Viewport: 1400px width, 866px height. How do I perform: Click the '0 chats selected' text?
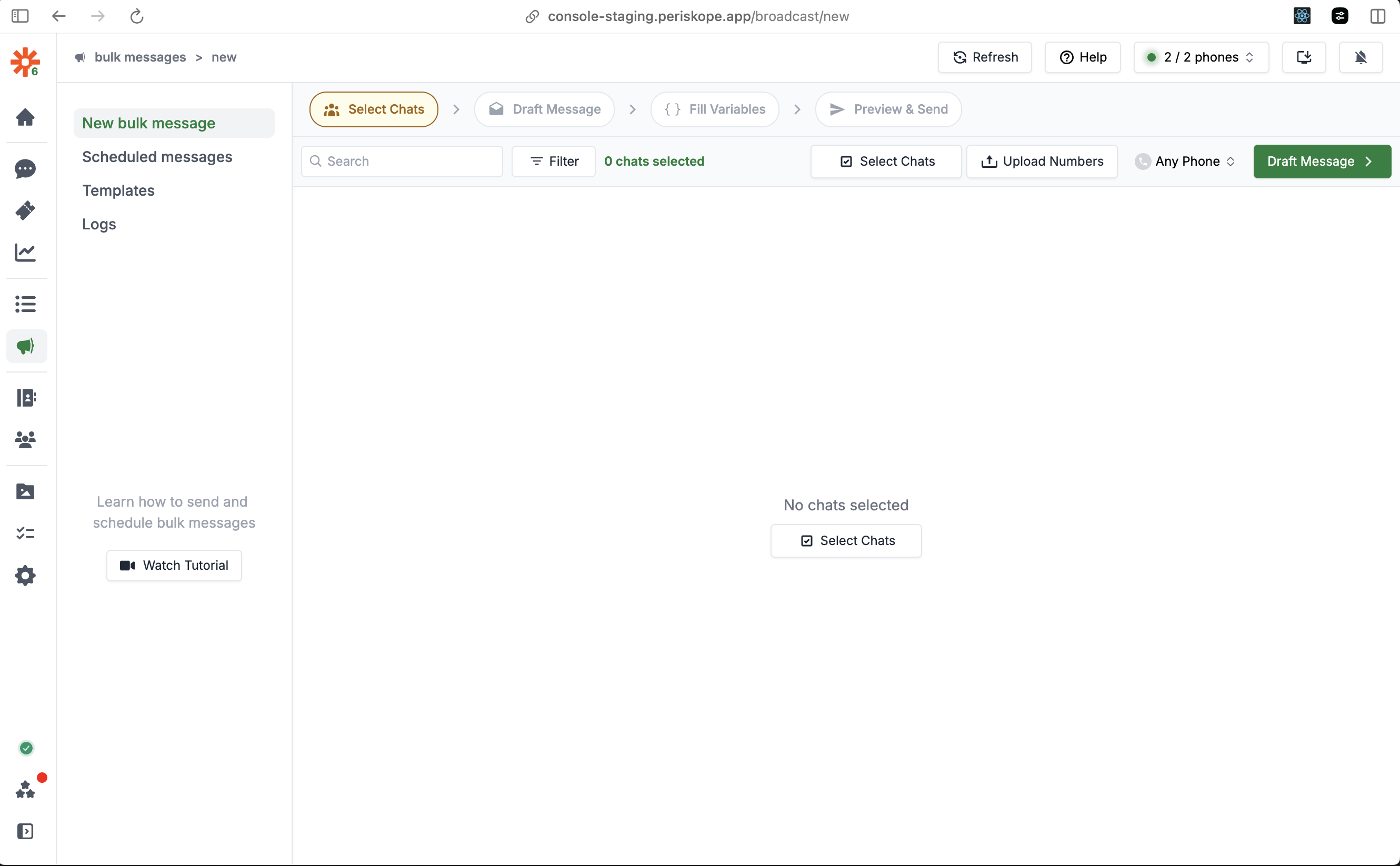(x=654, y=162)
